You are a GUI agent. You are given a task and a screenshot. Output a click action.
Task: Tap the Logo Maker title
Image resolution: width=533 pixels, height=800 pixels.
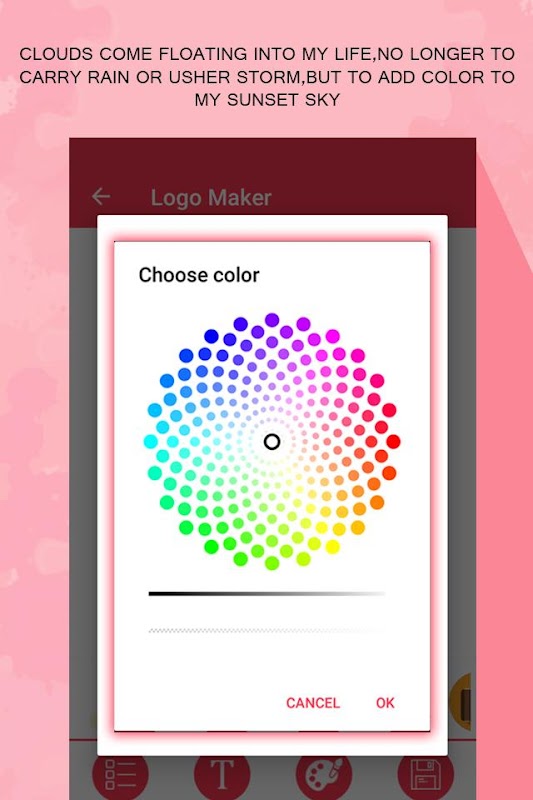tap(211, 197)
